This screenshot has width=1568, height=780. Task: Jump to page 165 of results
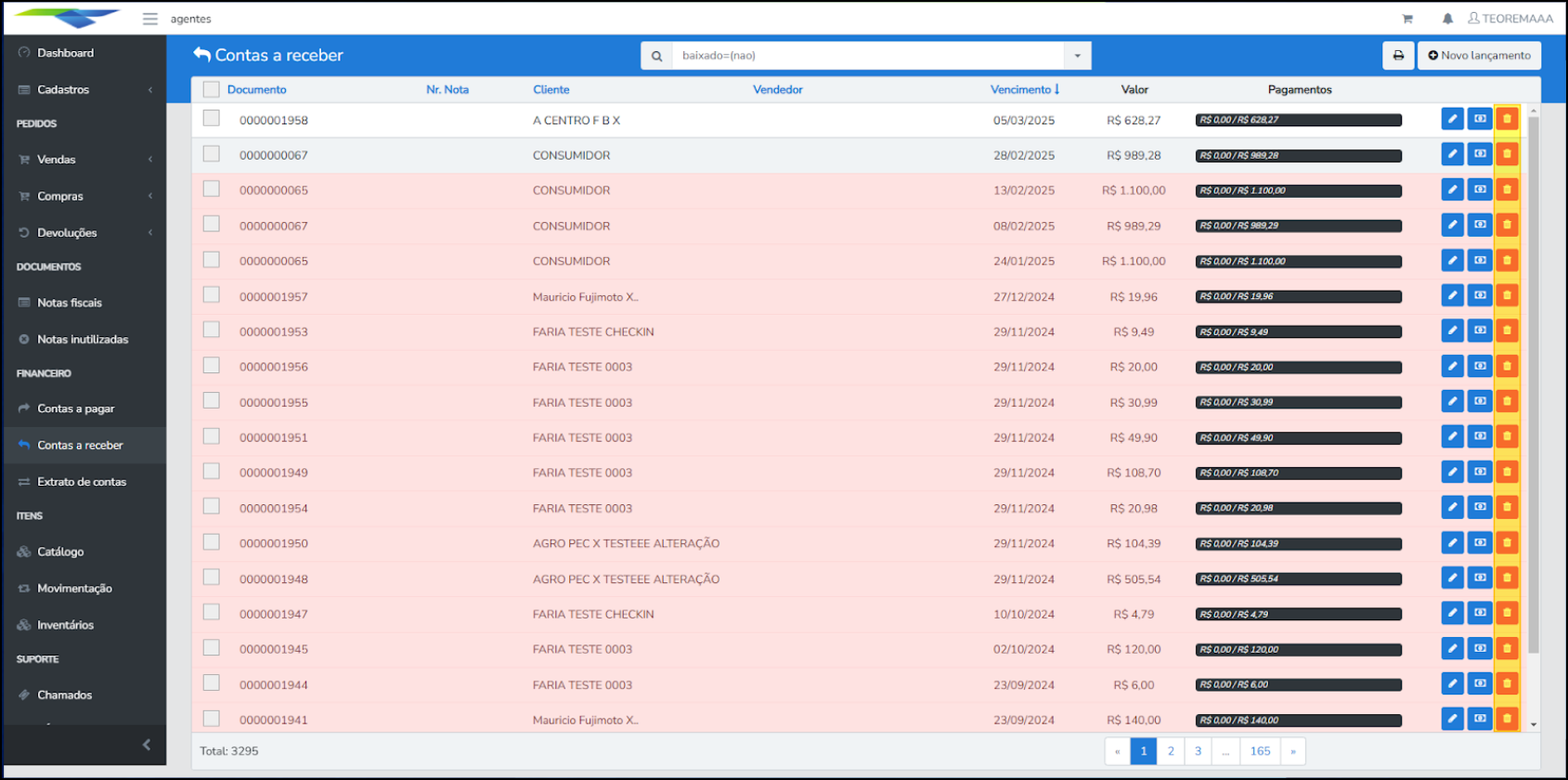point(1260,751)
